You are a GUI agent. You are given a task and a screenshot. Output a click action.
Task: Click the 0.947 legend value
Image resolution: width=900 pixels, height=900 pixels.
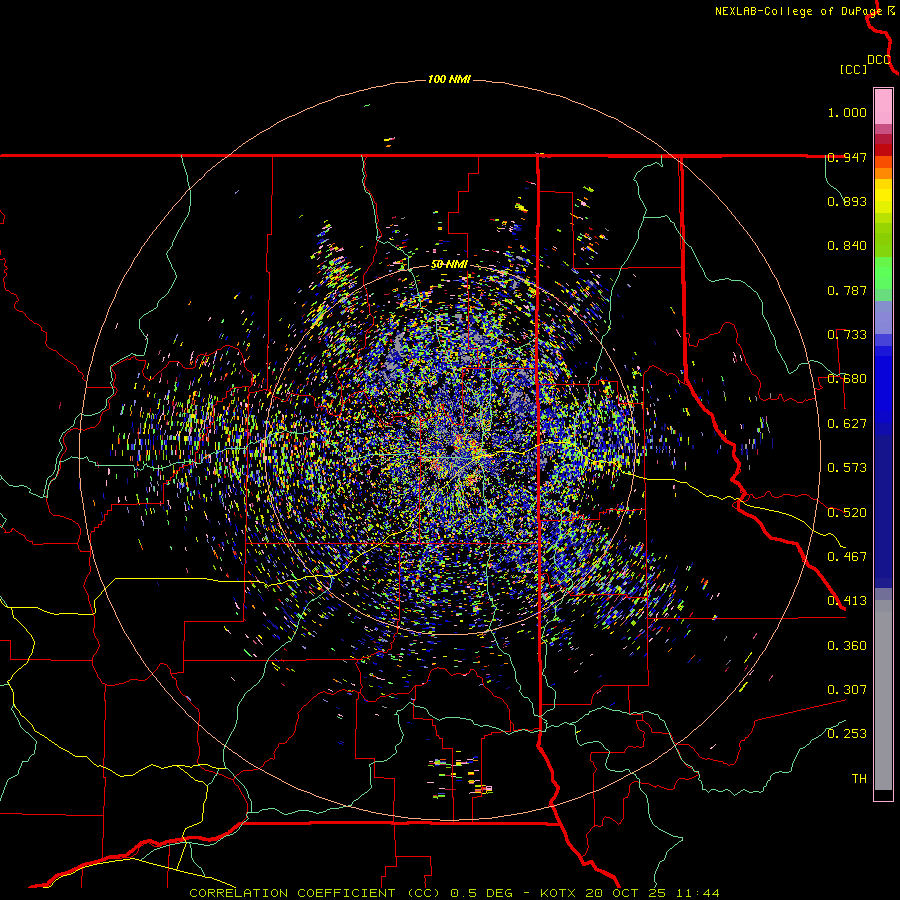tap(847, 157)
